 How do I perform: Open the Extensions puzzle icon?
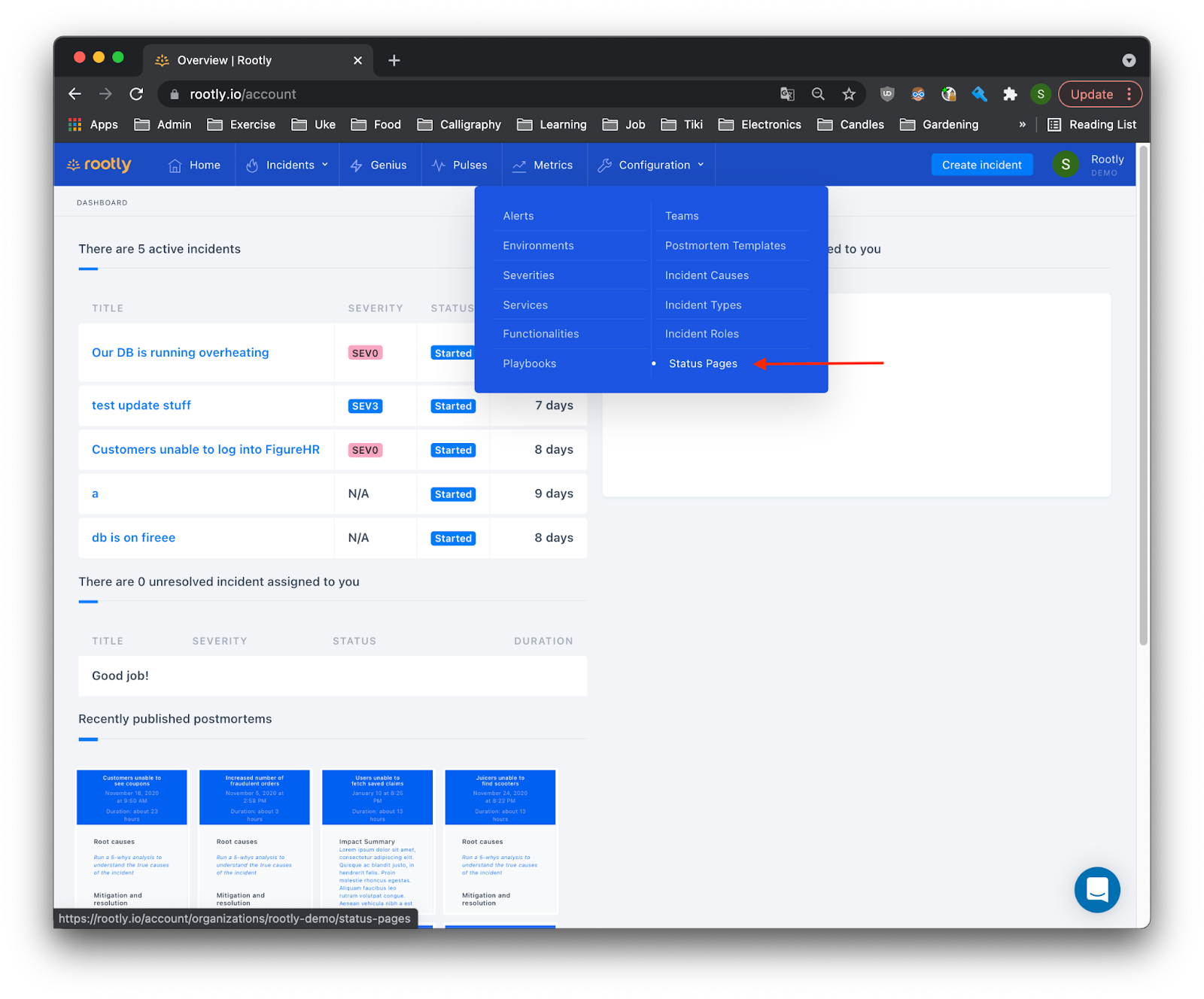coord(1010,94)
